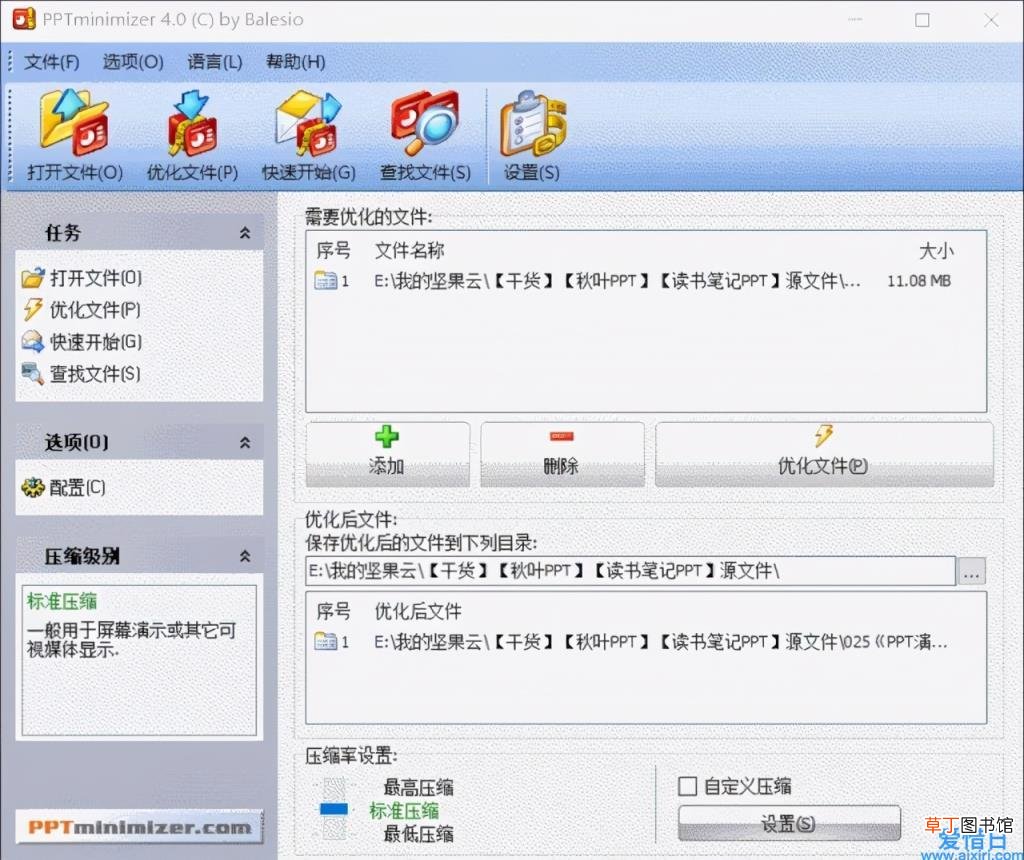Open the 文件(F) menu
1024x860 pixels.
52,62
